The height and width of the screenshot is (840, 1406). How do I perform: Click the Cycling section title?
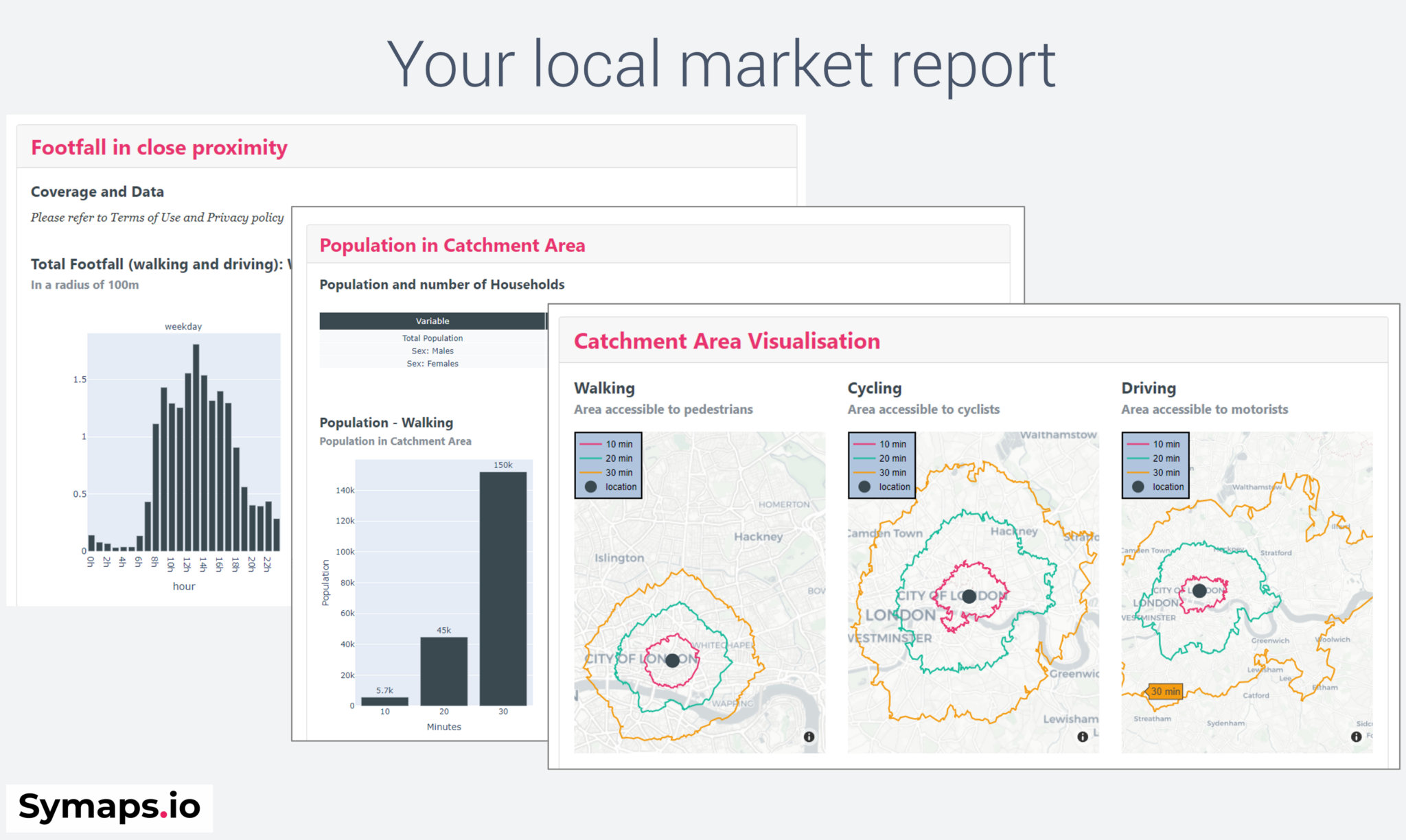[875, 388]
